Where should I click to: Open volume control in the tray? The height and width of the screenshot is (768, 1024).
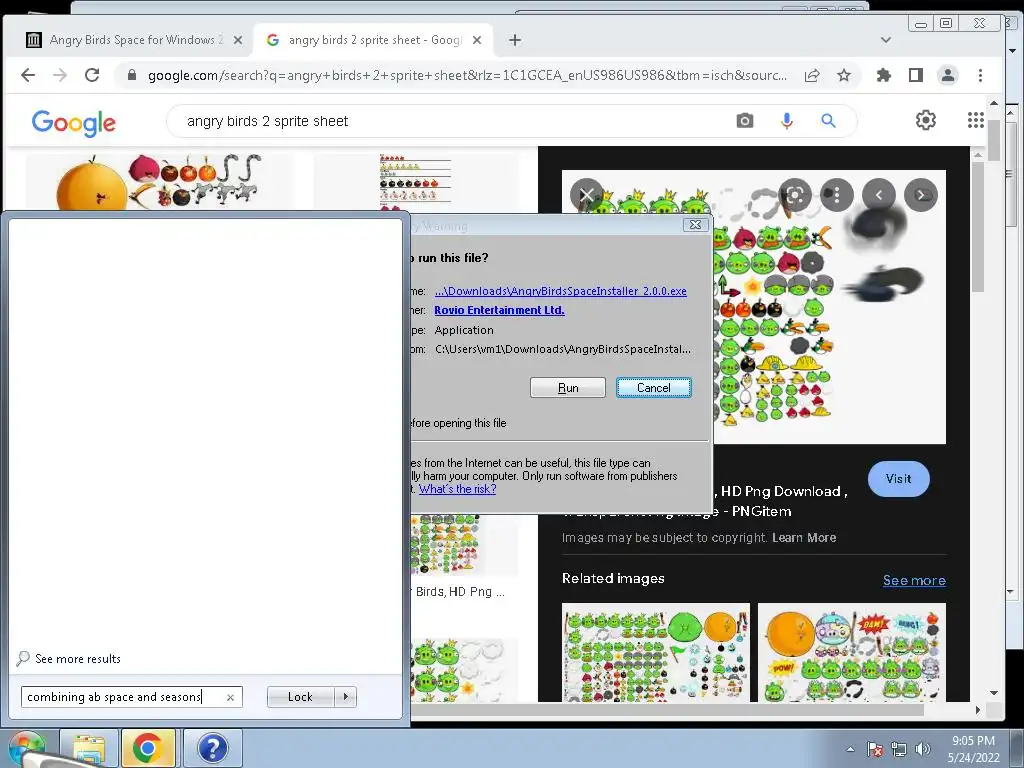pos(922,749)
